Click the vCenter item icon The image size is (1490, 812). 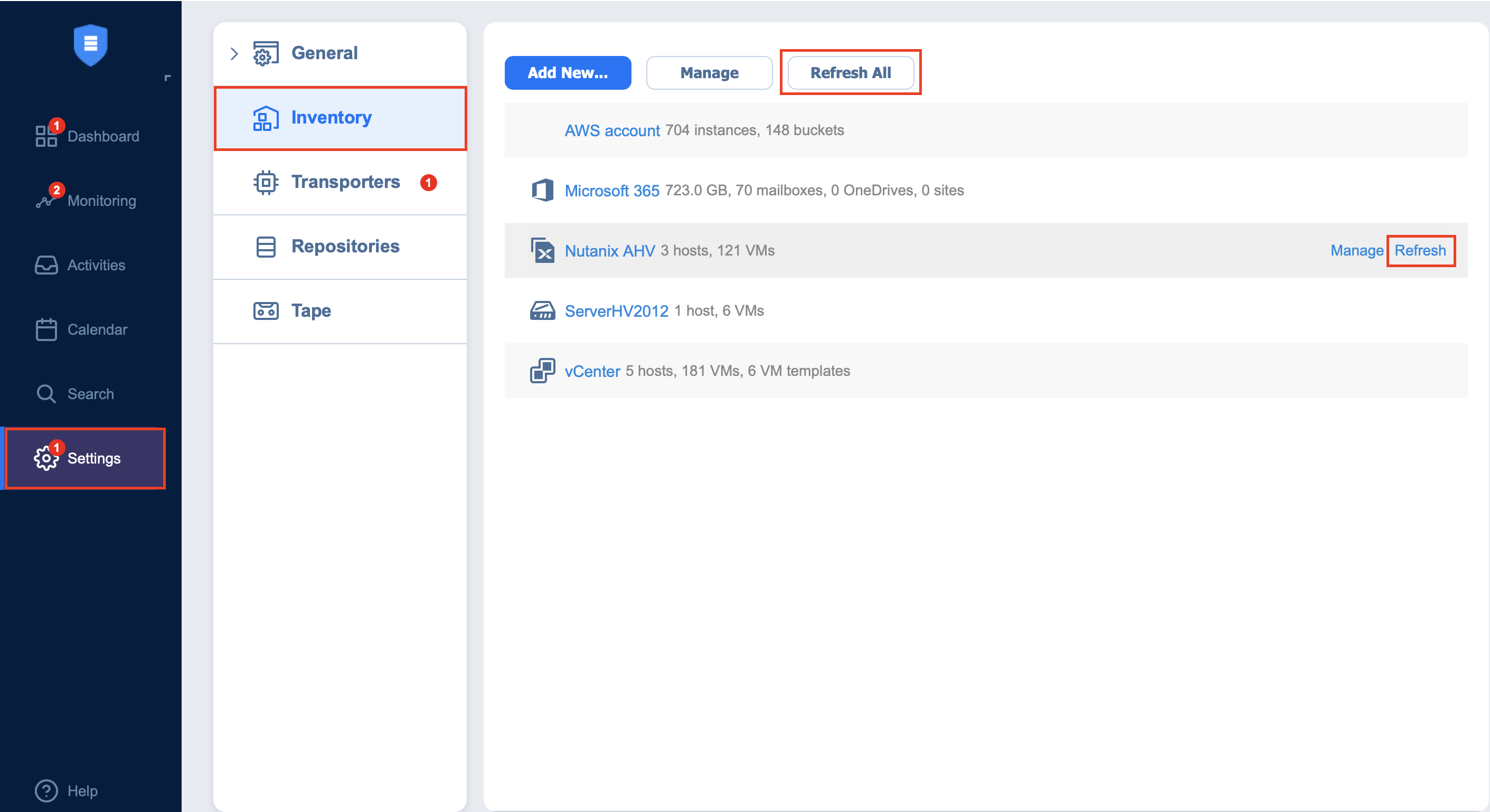(x=543, y=371)
